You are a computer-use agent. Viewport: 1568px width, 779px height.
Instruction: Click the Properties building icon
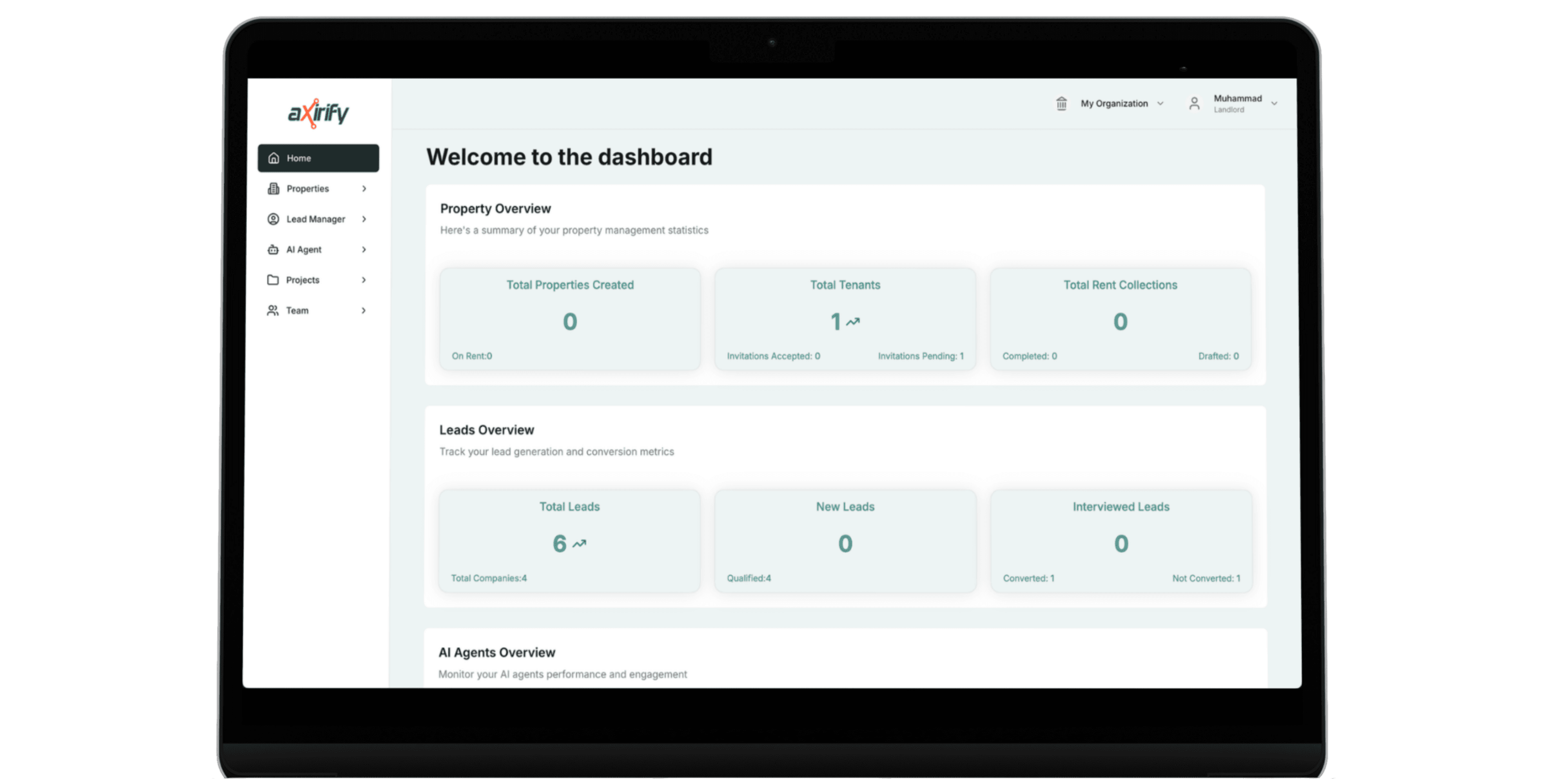pos(273,189)
